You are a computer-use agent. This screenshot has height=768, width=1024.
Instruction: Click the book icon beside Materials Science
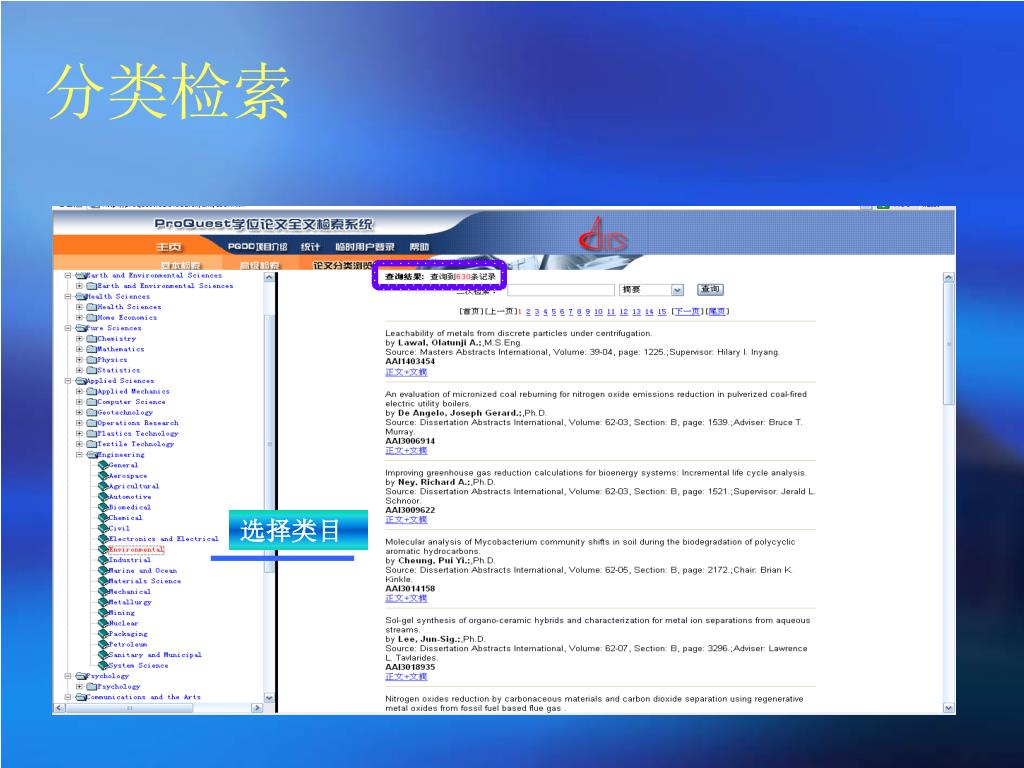[103, 581]
